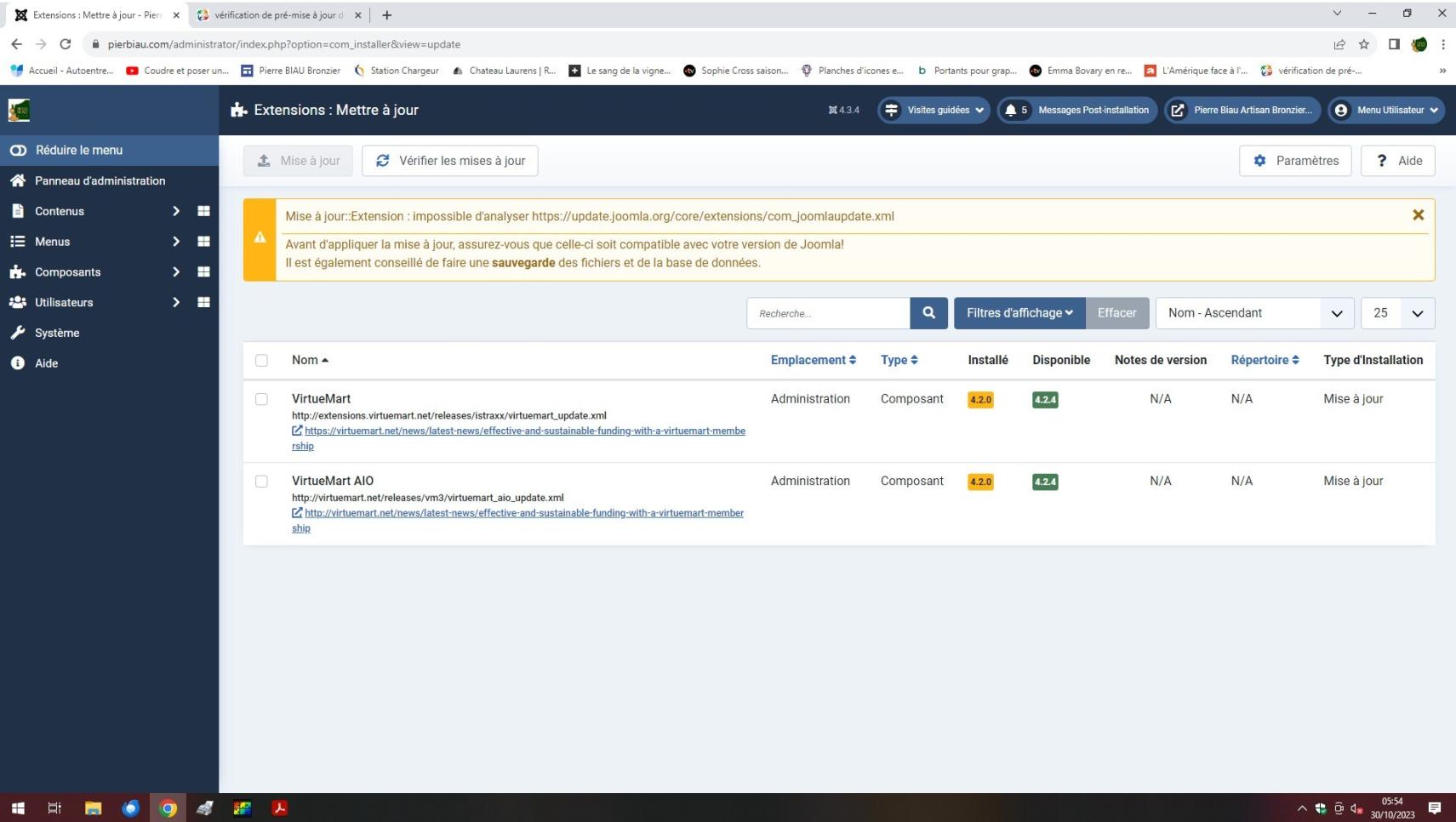
Task: Open Pierre Biau Artisan Bronzier site link
Action: point(1242,110)
